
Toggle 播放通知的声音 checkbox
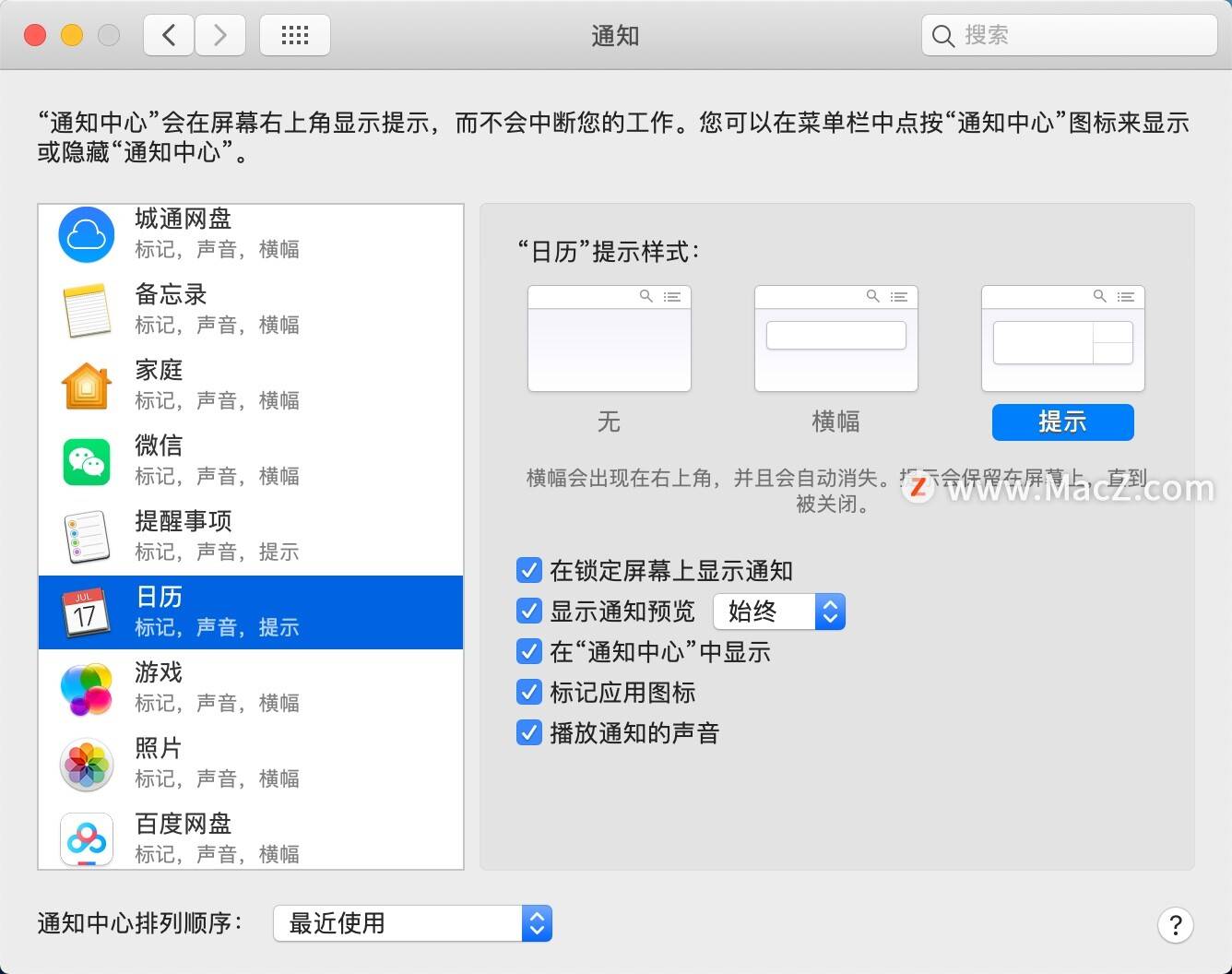[x=529, y=732]
